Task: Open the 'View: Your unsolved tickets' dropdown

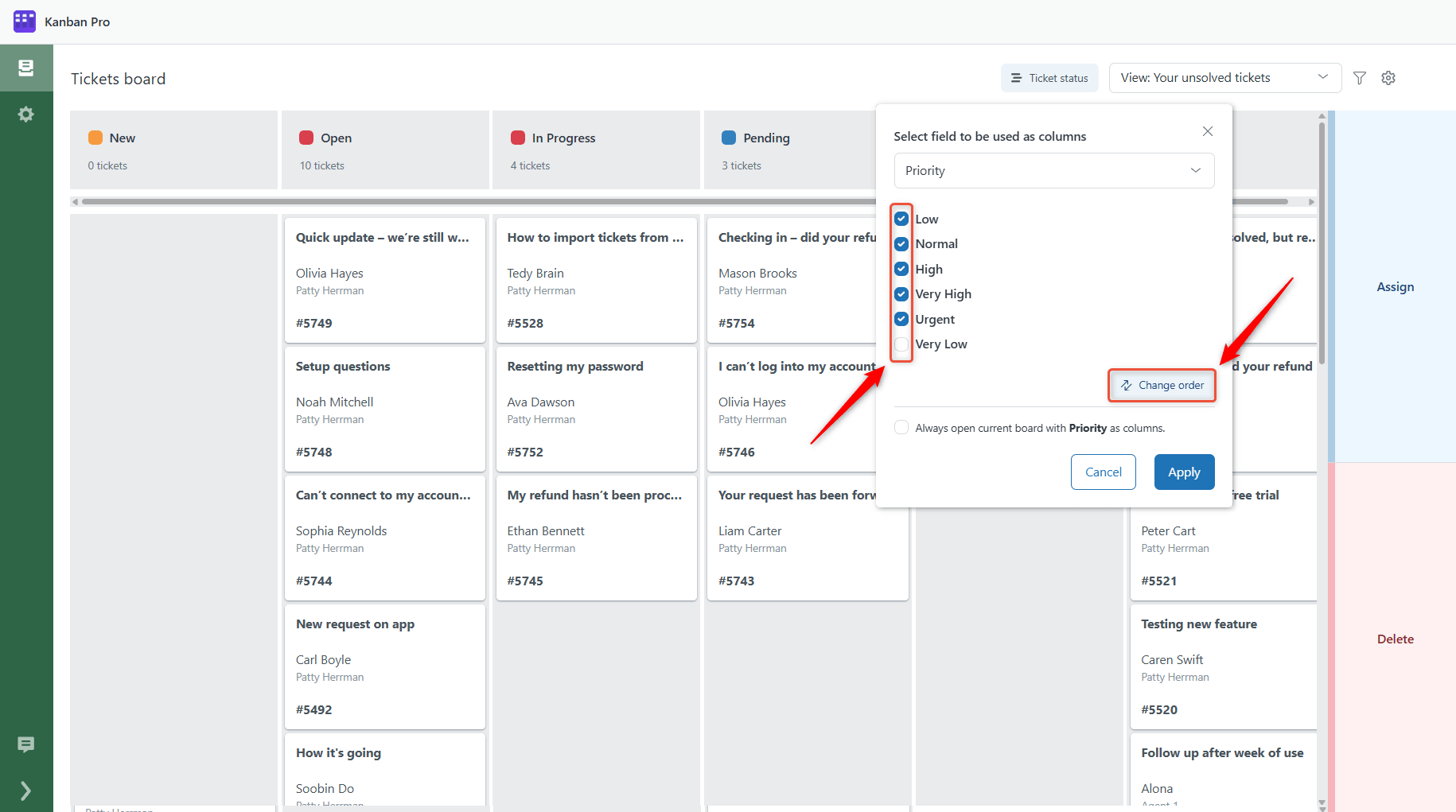Action: click(1224, 77)
